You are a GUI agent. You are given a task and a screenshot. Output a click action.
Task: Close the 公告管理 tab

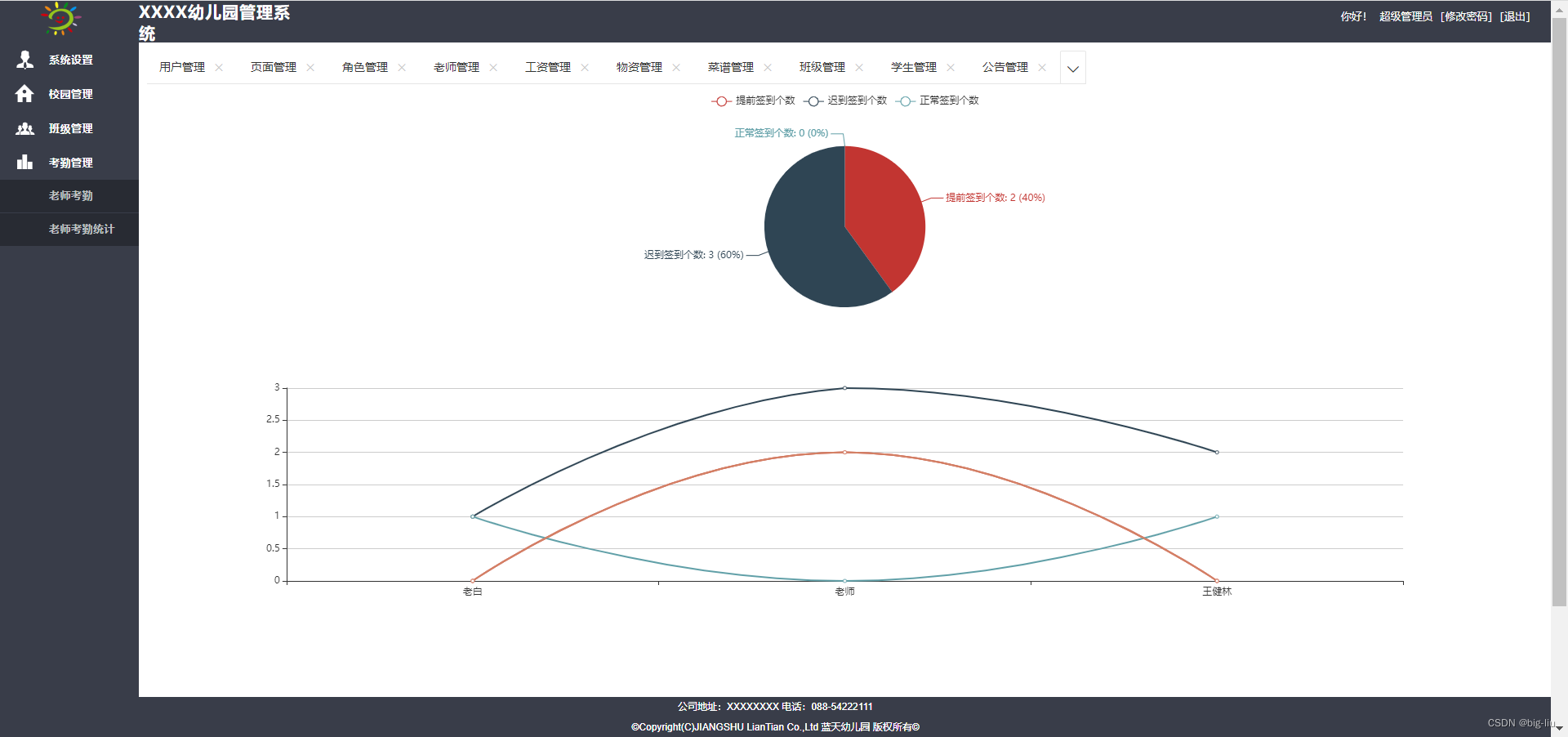point(1042,68)
